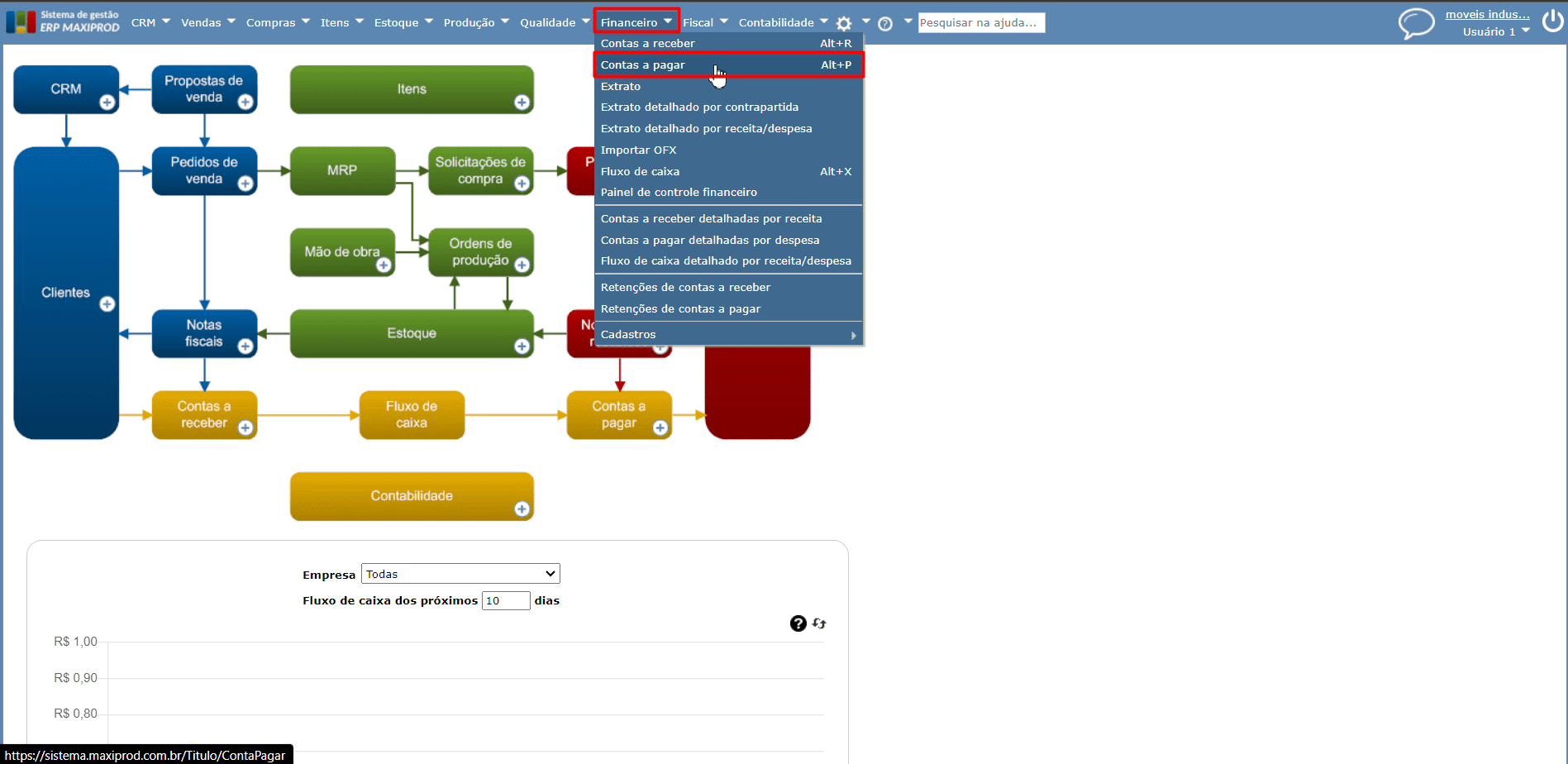Viewport: 1568px width, 764px height.
Task: Select the Empresa dropdown showing Todas
Action: pos(460,574)
